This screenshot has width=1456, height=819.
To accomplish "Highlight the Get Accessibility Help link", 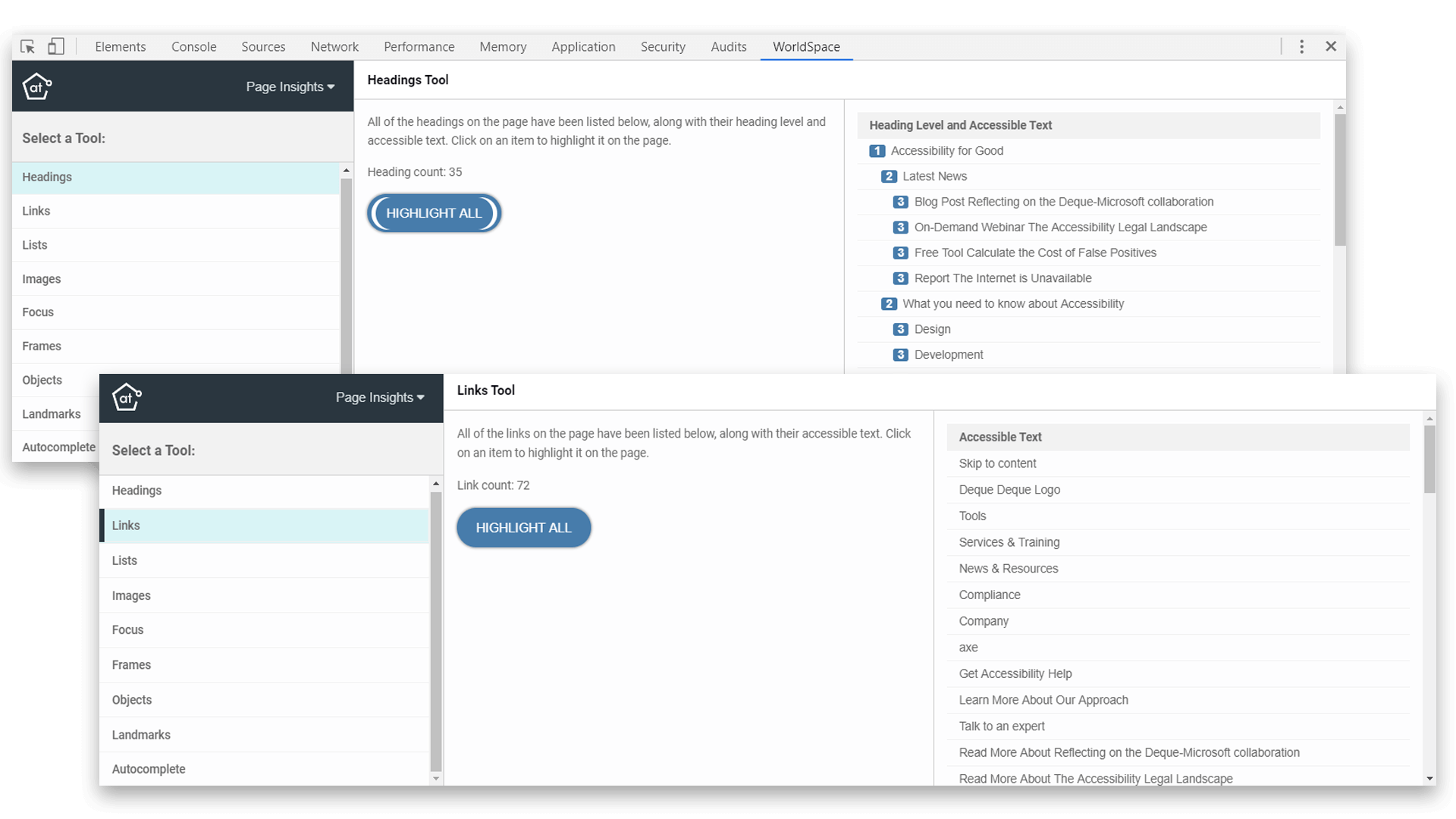I will click(1178, 674).
